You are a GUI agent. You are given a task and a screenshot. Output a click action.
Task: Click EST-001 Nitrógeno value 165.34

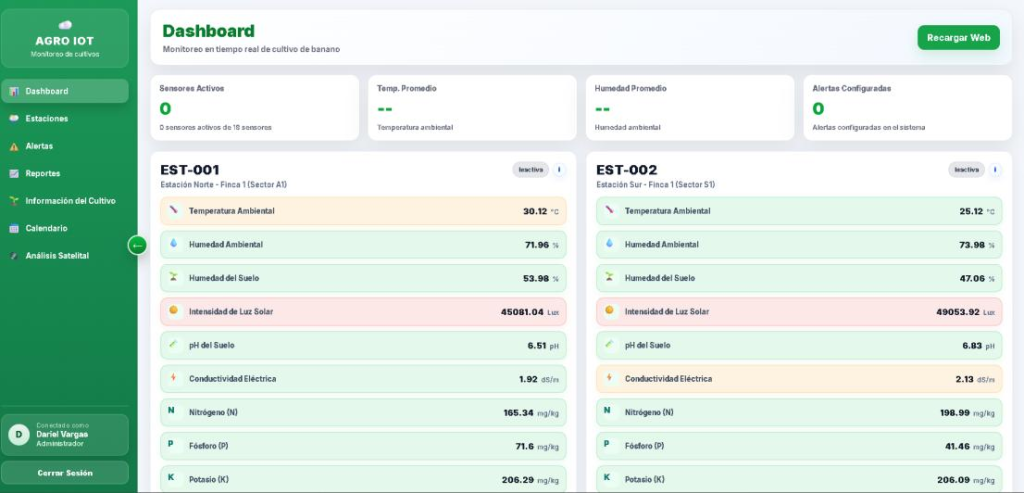(x=519, y=413)
